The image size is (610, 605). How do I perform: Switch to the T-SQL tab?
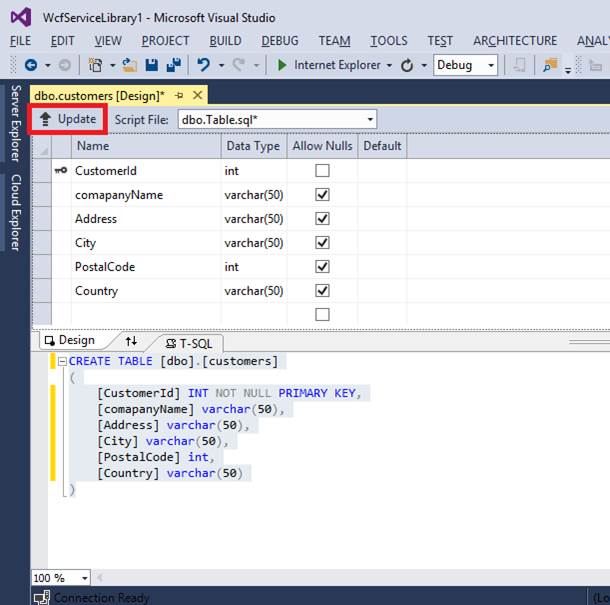[189, 342]
